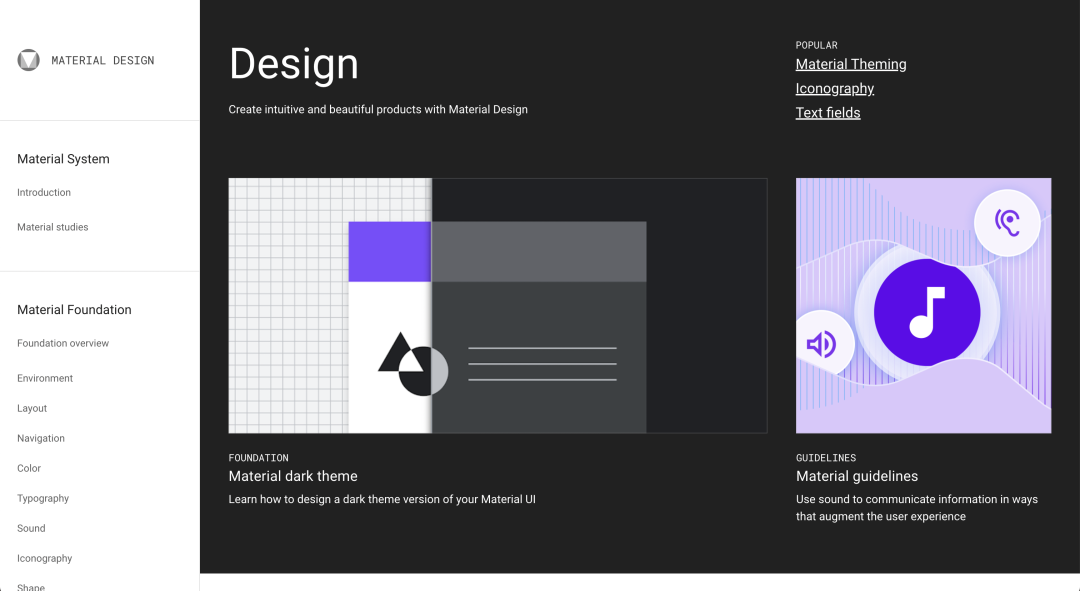Viewport: 1080px width, 591px height.
Task: Click the Material System section heading
Action: [63, 159]
